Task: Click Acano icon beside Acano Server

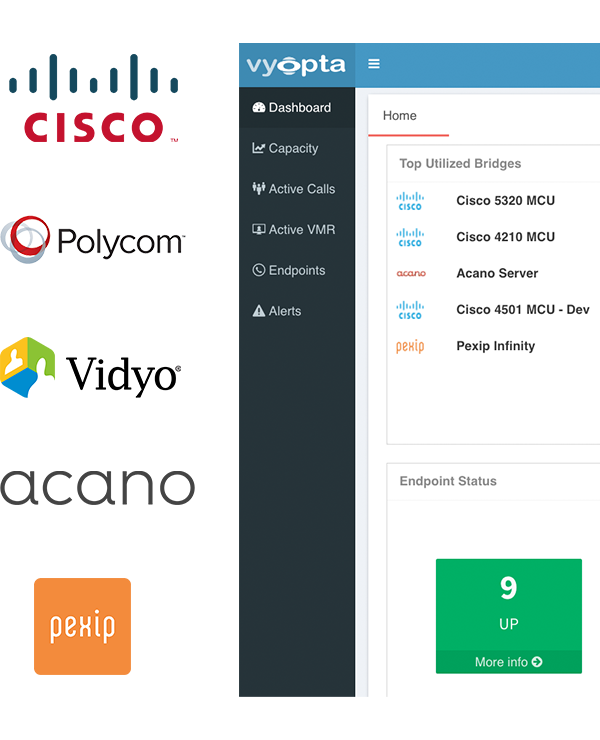Action: click(x=411, y=273)
